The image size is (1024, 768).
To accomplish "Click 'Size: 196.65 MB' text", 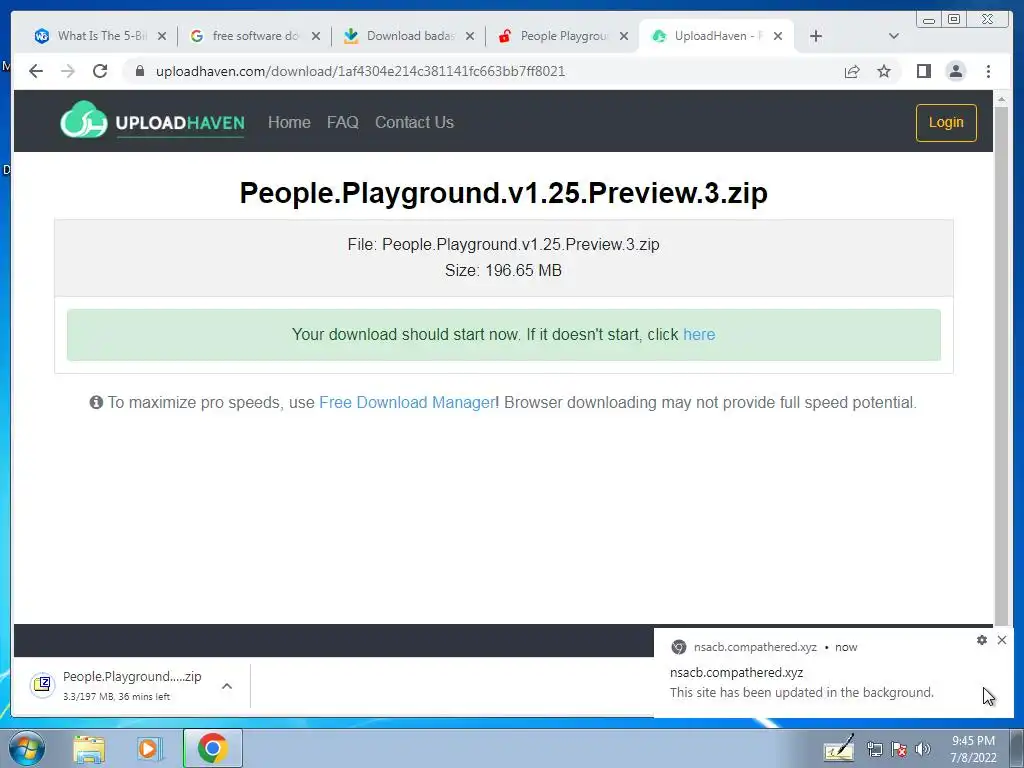I will click(x=504, y=270).
